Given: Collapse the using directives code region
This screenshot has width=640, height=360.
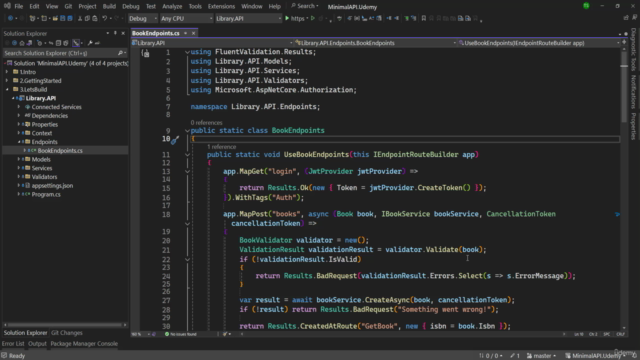Looking at the screenshot, I should coord(187,52).
